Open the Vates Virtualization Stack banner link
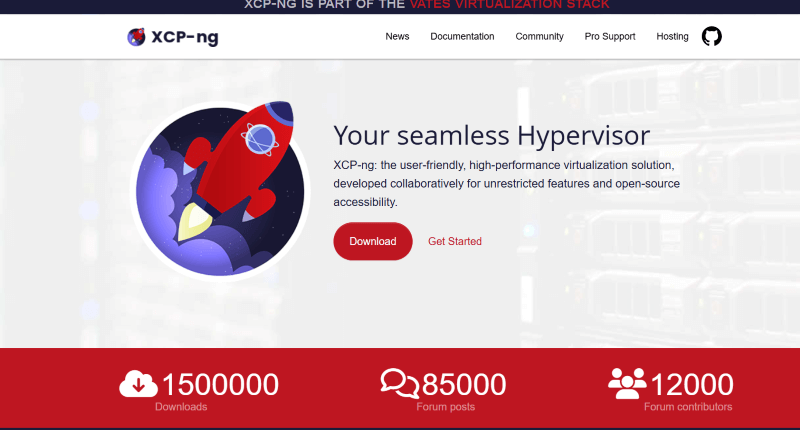 (509, 5)
